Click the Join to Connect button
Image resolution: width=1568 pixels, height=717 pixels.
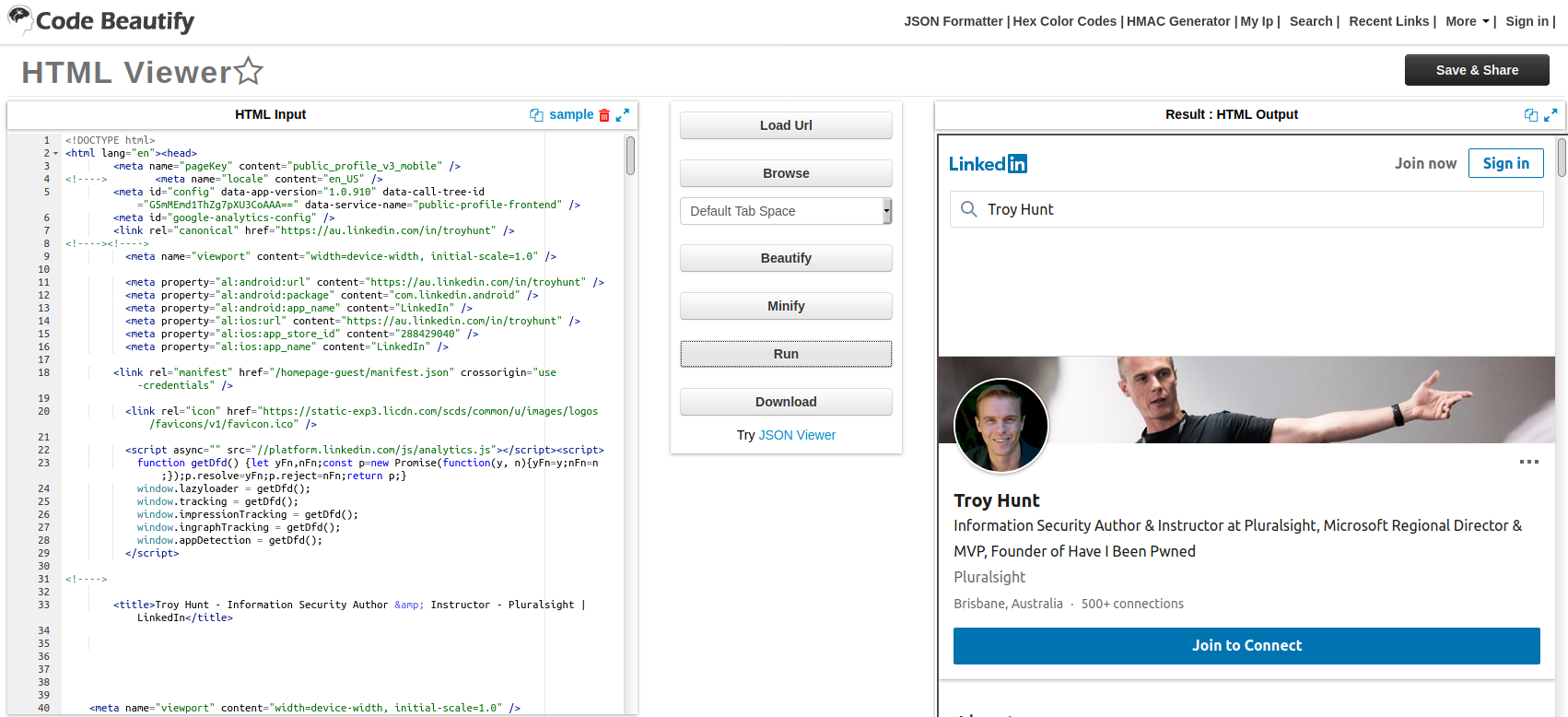coord(1246,646)
